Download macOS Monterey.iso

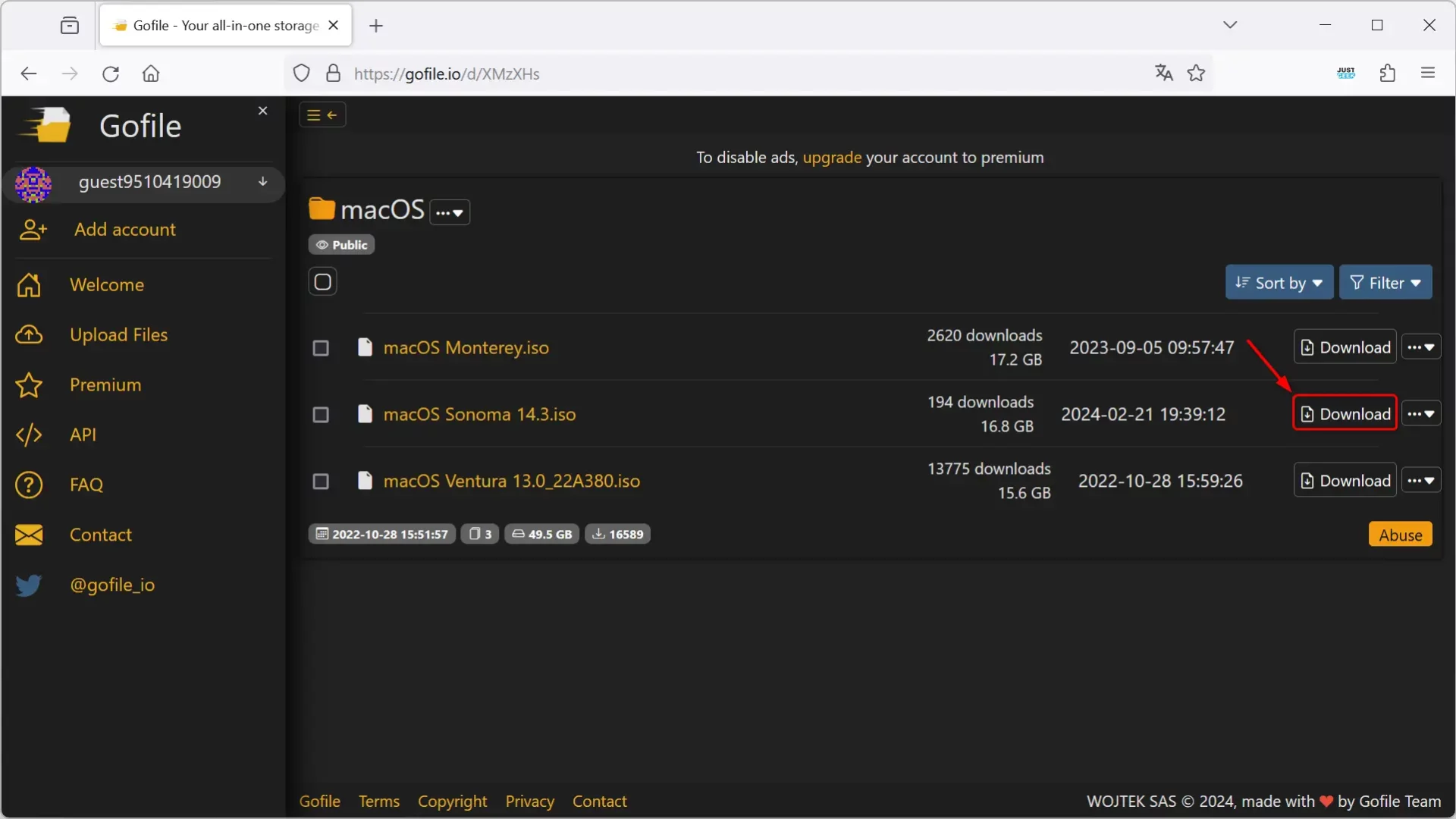pos(1345,347)
